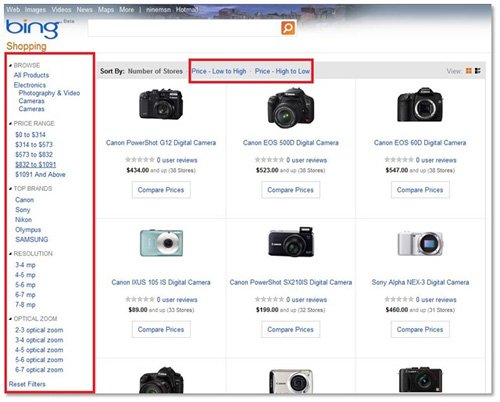Click the Bing logo
The height and width of the screenshot is (402, 500).
(33, 29)
